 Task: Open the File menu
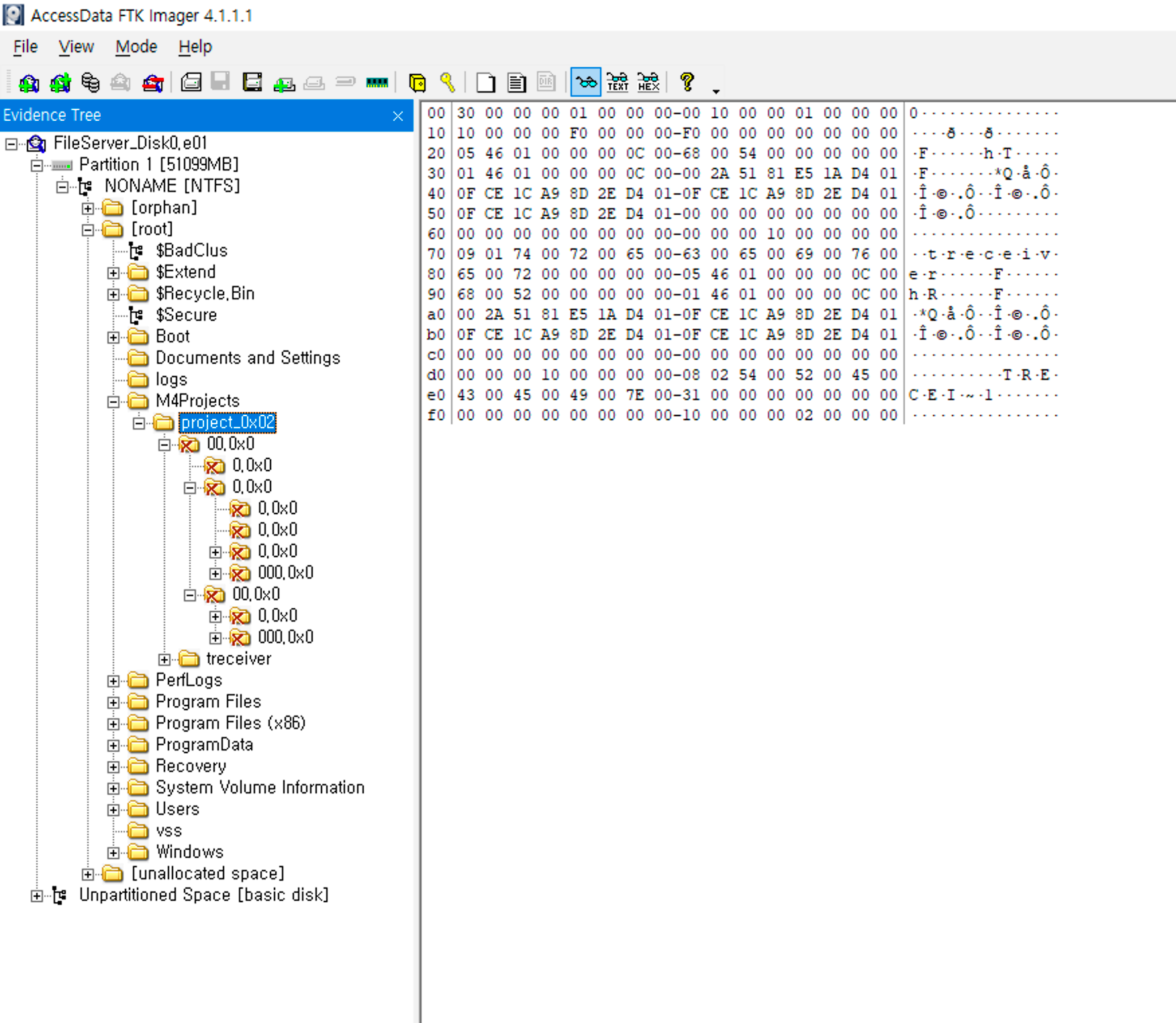pos(26,47)
